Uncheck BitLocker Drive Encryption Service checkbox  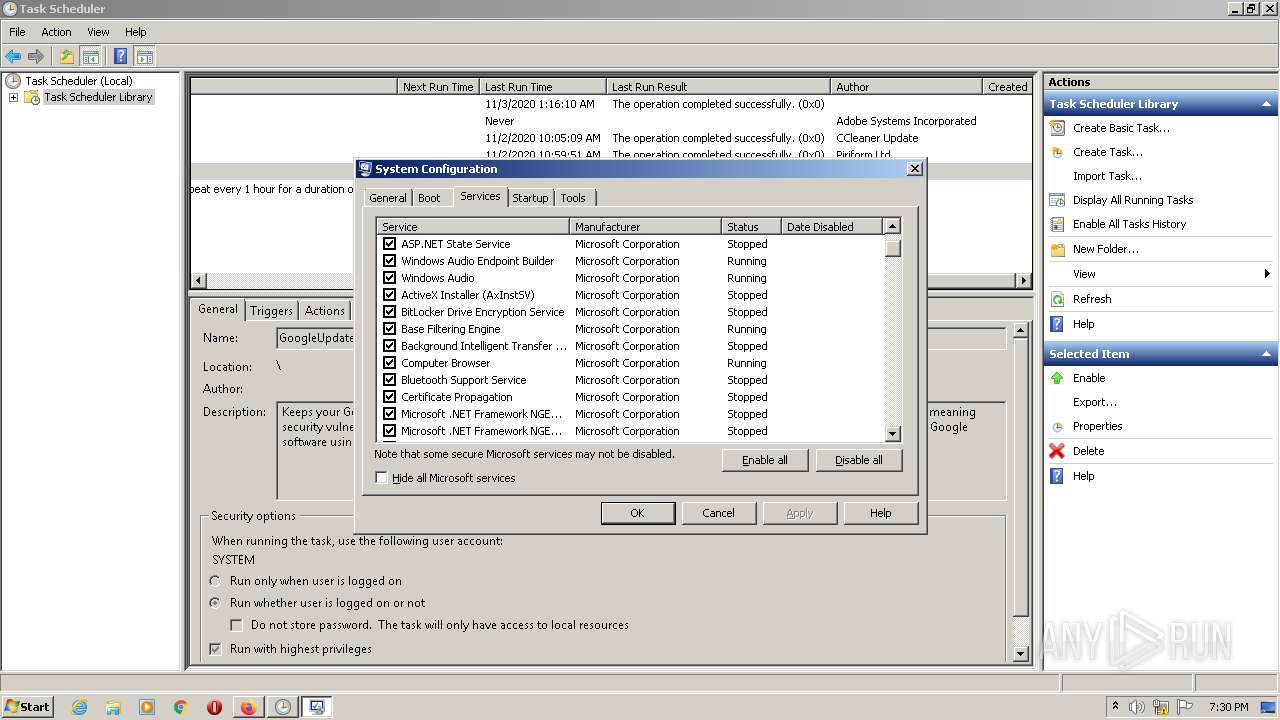coord(390,312)
